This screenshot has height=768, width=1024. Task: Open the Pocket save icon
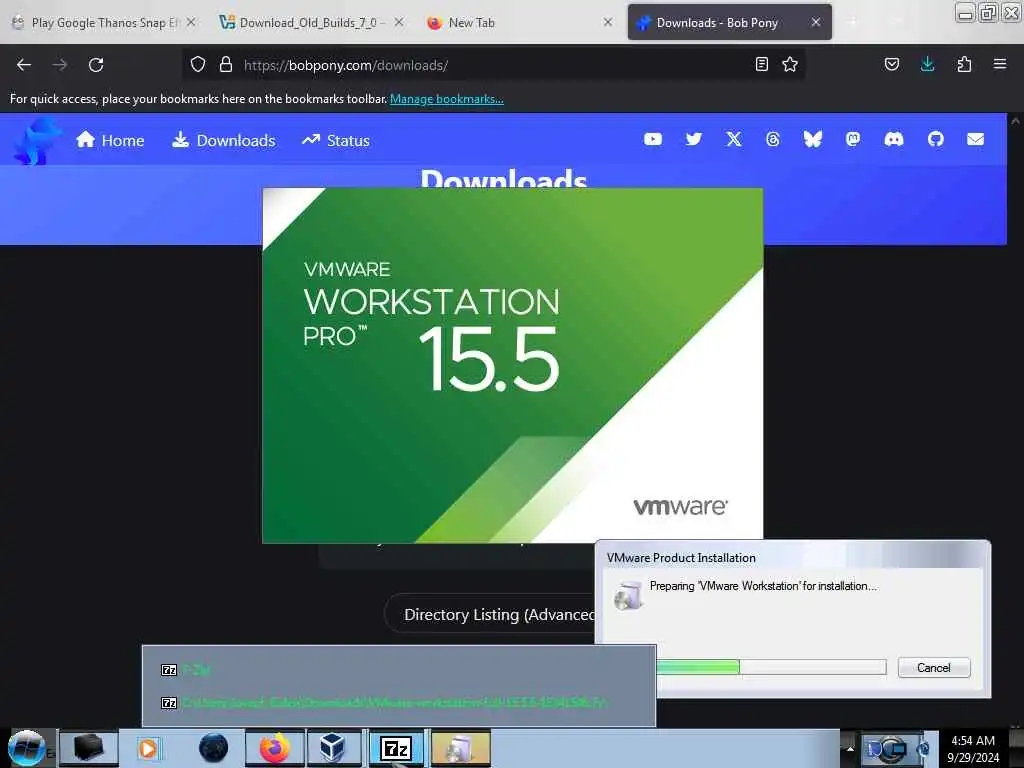pyautogui.click(x=892, y=64)
